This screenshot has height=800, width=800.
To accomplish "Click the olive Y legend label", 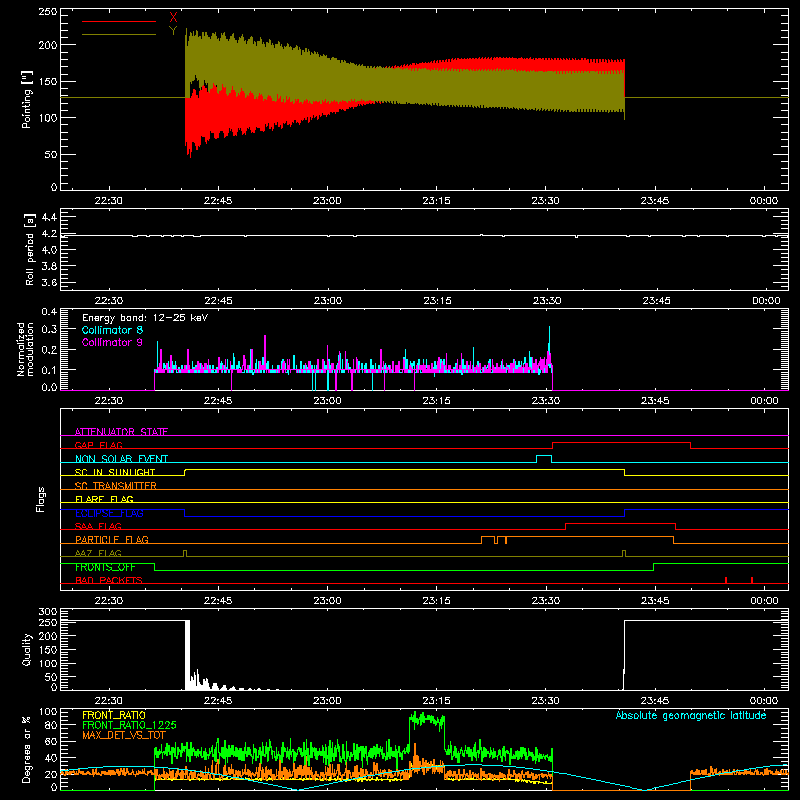I will tap(173, 31).
